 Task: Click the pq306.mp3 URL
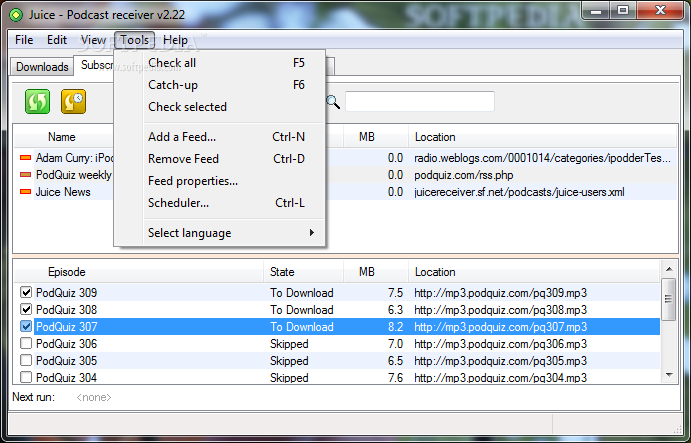tap(500, 344)
